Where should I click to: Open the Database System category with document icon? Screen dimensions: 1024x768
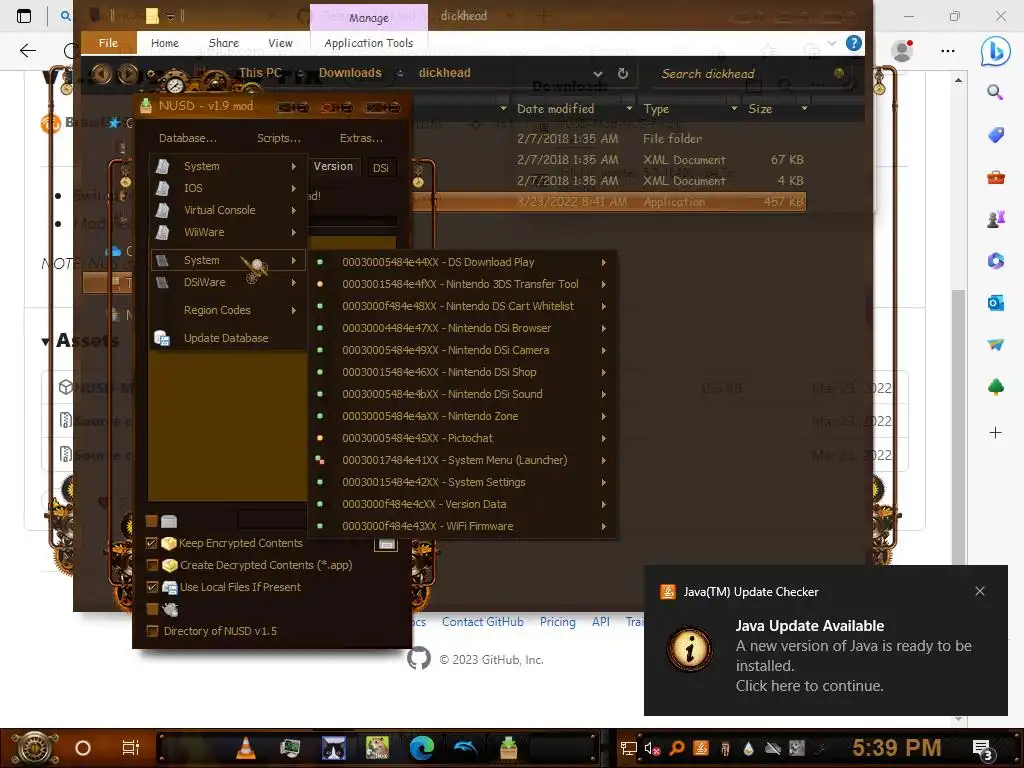pyautogui.click(x=227, y=167)
